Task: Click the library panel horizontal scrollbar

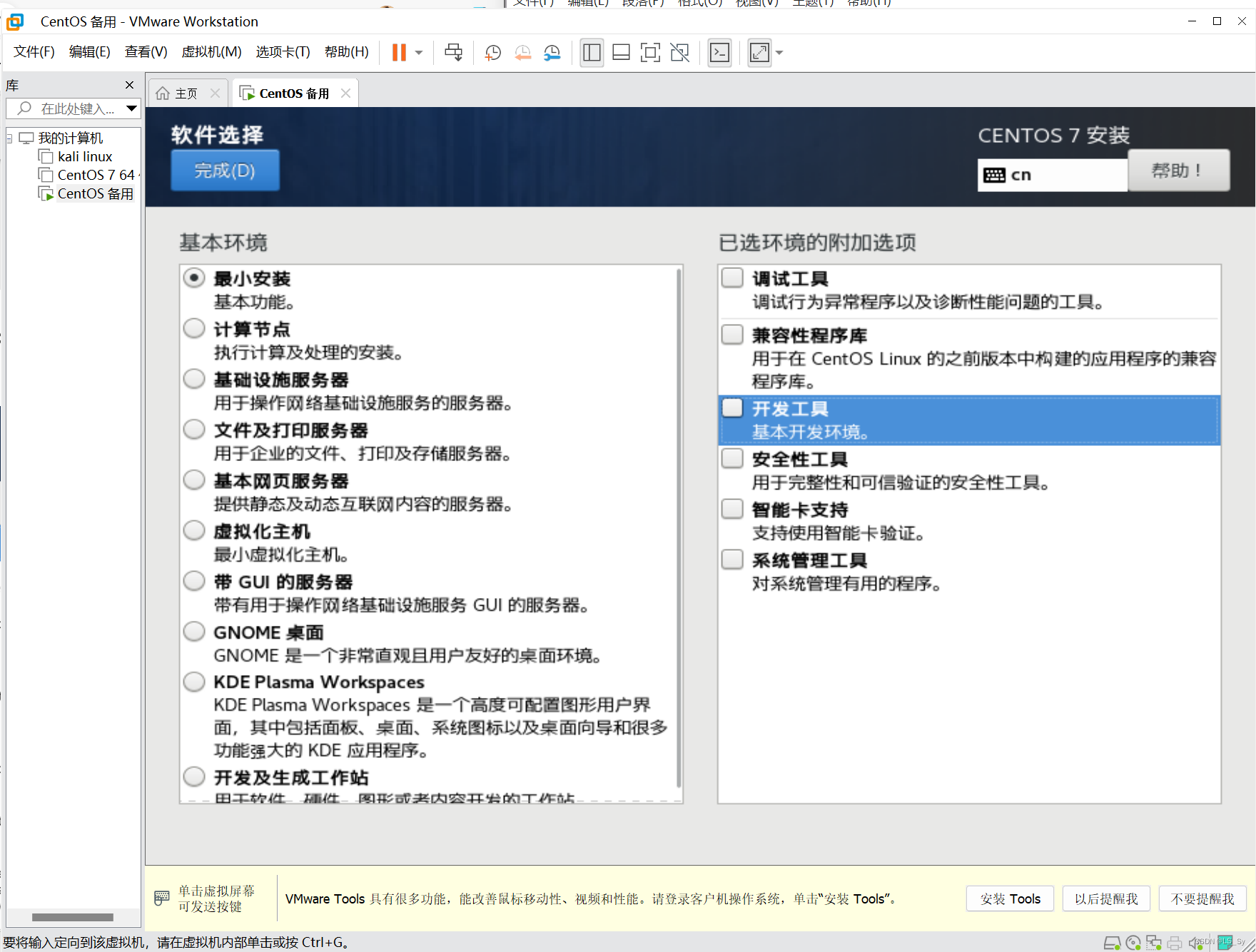Action: tap(73, 917)
